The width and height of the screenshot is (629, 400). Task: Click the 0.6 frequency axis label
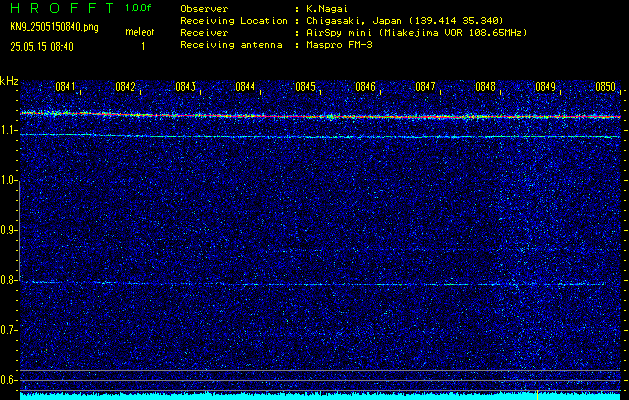coord(8,380)
